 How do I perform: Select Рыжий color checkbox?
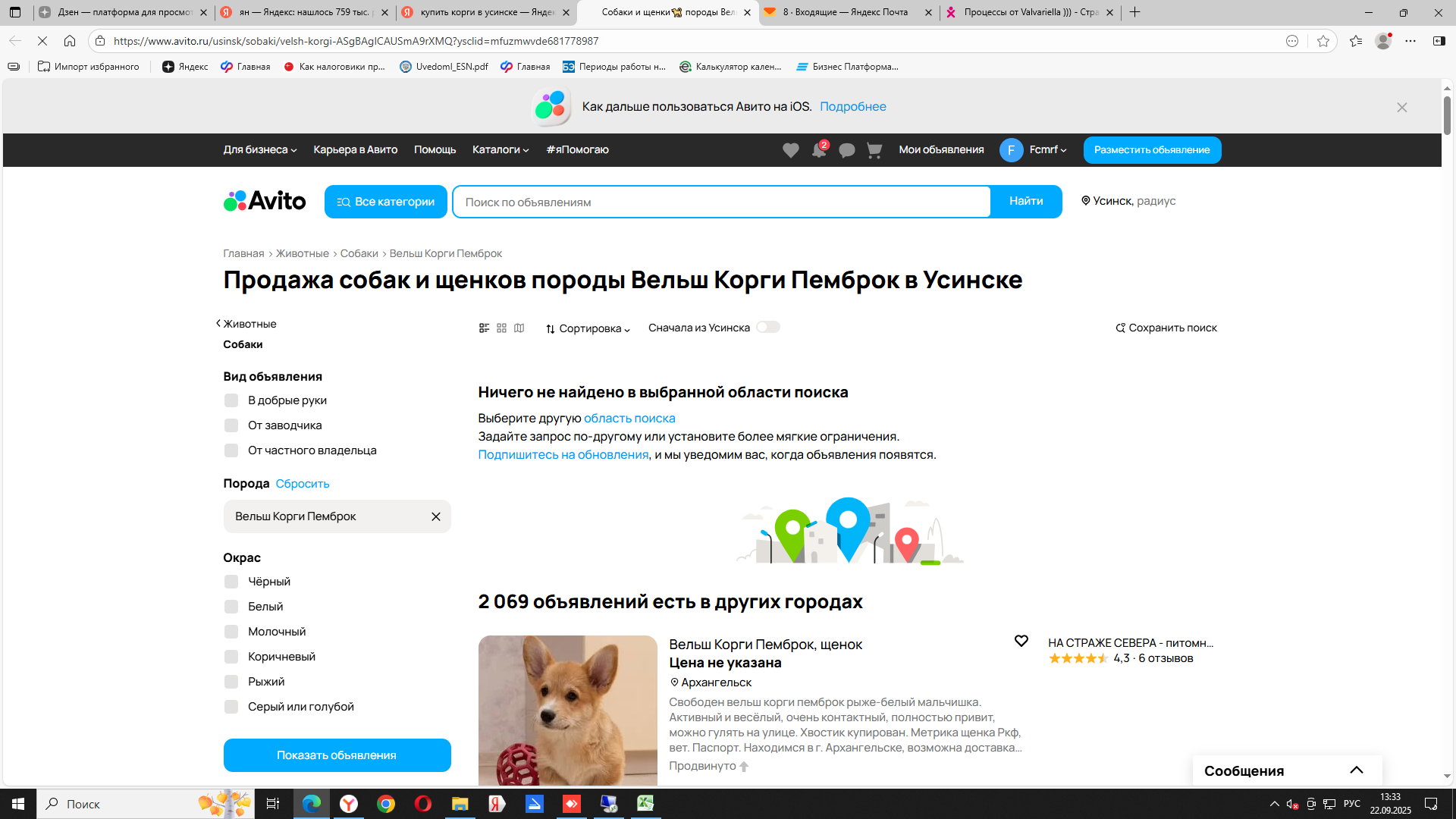pyautogui.click(x=231, y=682)
